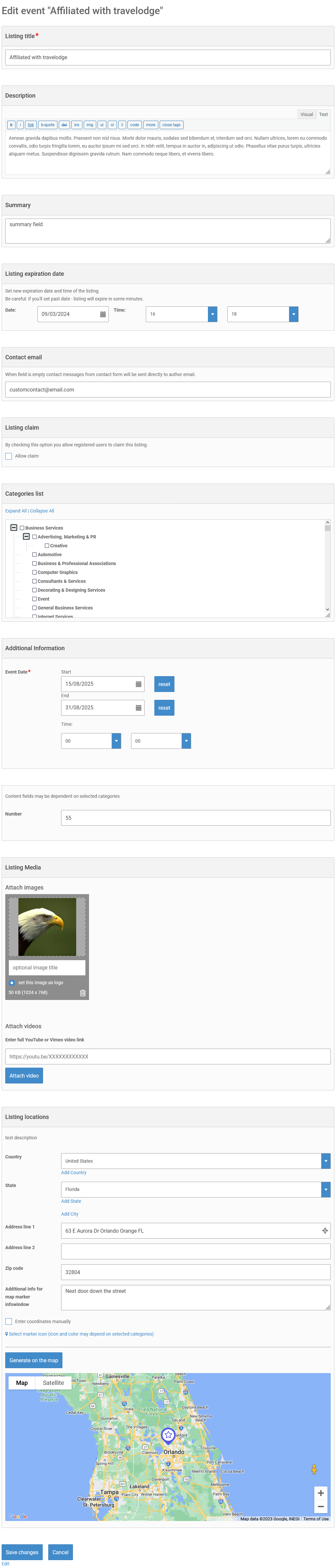Click Generate on the map button
This screenshot has width=336, height=1568.
tap(34, 1361)
